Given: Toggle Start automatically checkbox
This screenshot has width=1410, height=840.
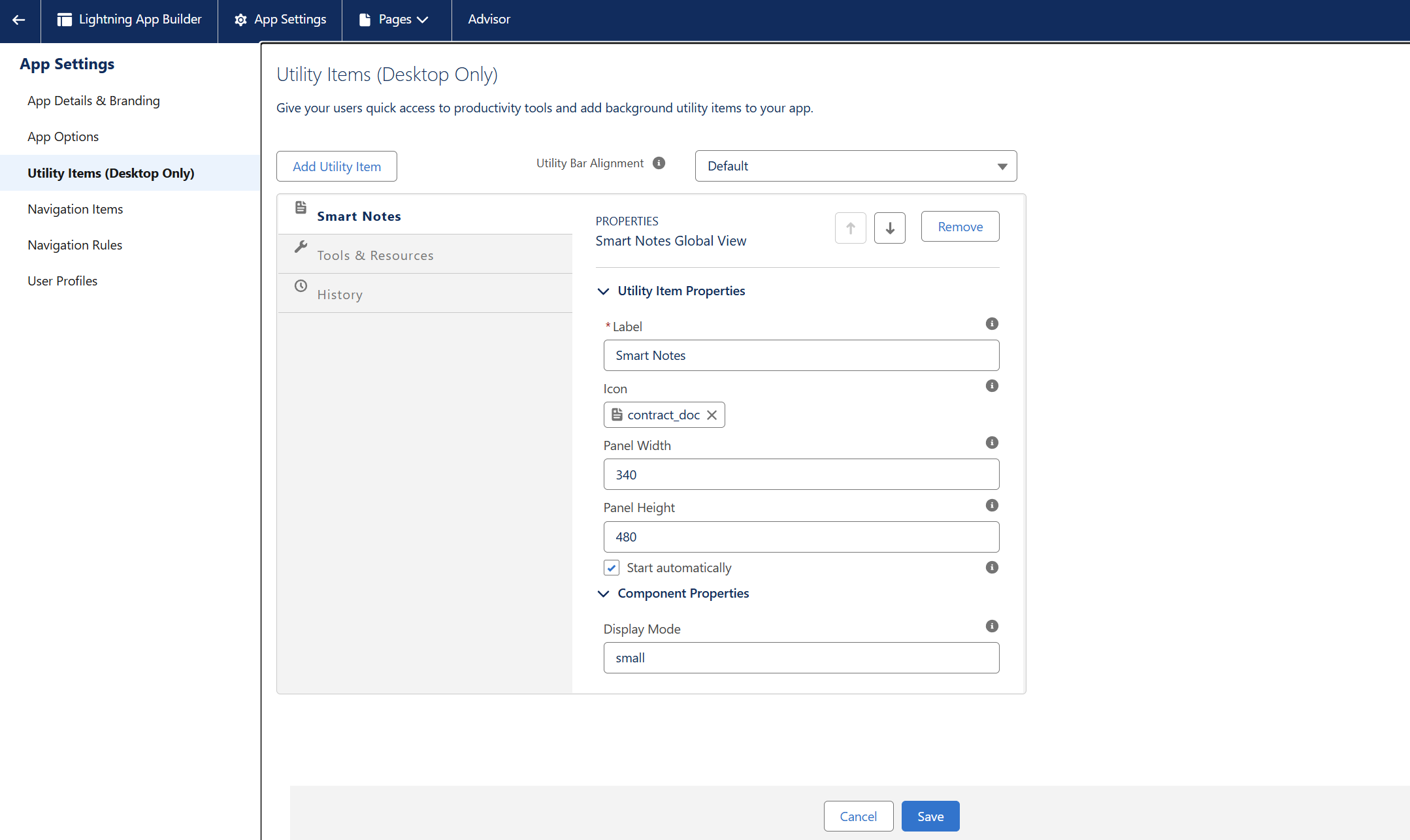Looking at the screenshot, I should pos(612,568).
